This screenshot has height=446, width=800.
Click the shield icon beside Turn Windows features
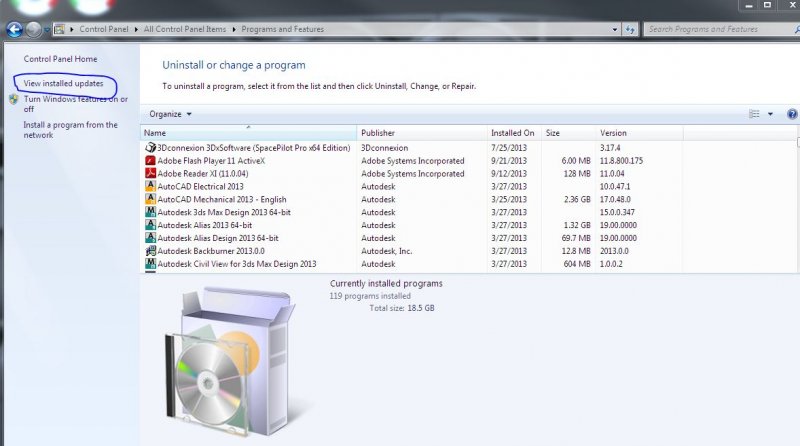pos(14,100)
